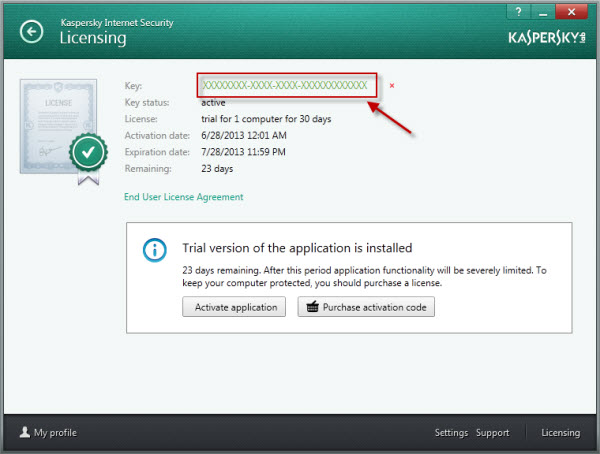Viewport: 600px width, 454px height.
Task: Click 'Trial version of the application is installed' heading
Action: click(x=297, y=248)
